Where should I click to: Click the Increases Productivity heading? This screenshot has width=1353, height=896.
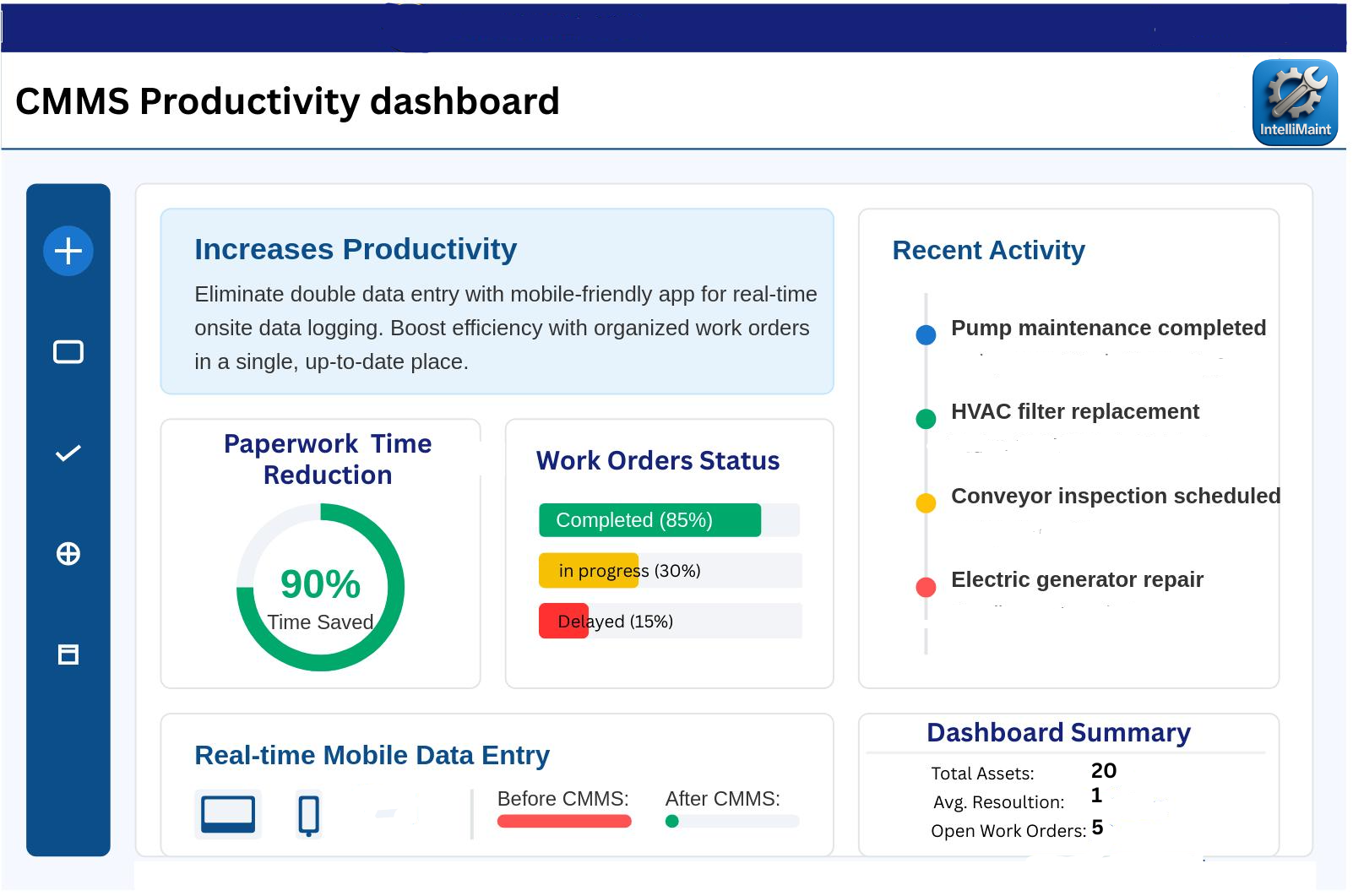coord(356,250)
